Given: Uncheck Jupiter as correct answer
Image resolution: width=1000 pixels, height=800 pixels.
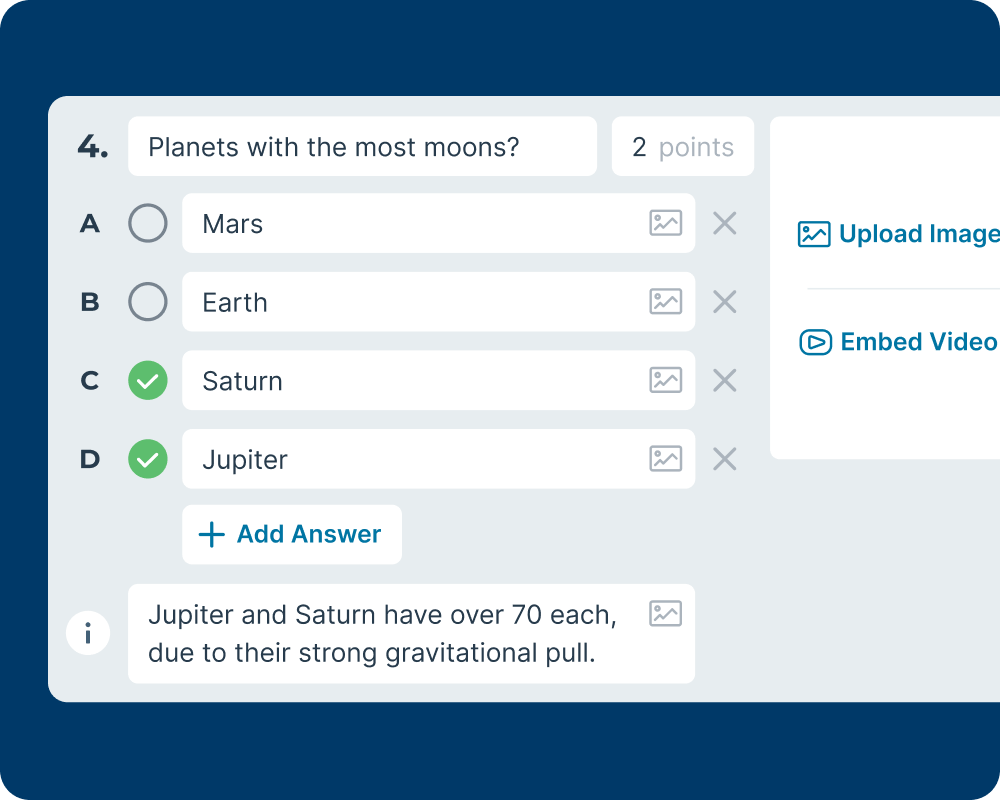Looking at the screenshot, I should pos(148,460).
